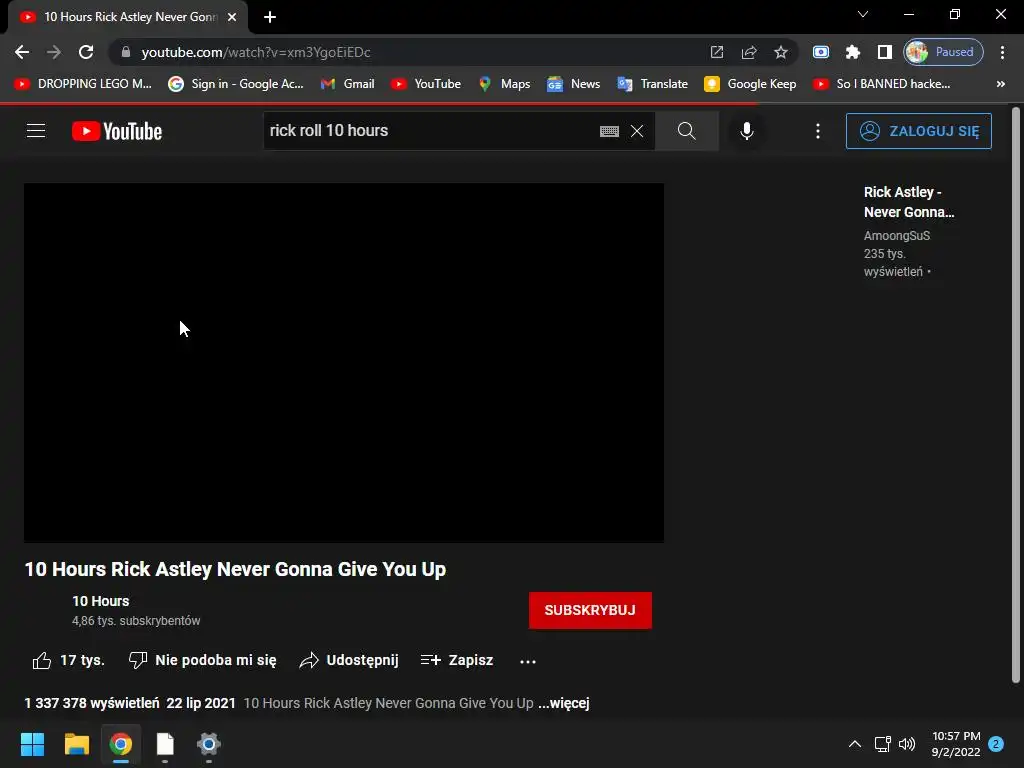
Task: Open DROPPING LEGO M... bookmark
Action: coord(82,84)
